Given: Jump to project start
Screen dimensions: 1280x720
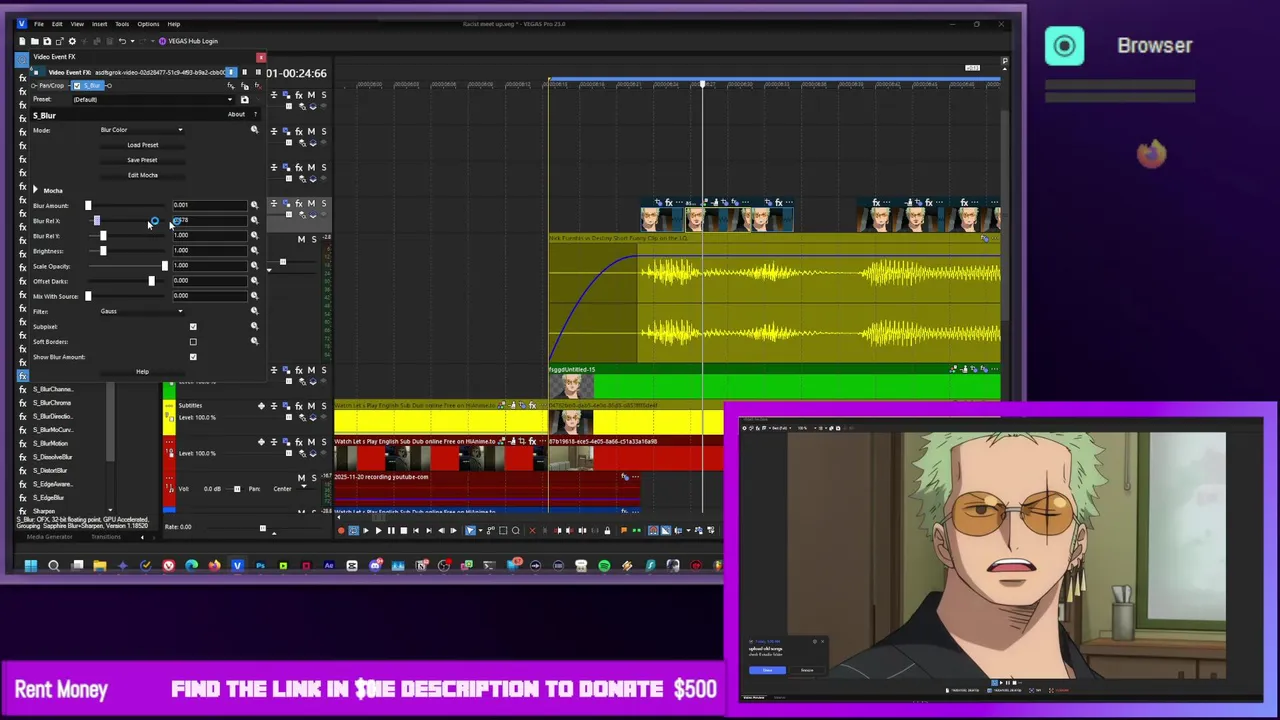Looking at the screenshot, I should coord(416,530).
